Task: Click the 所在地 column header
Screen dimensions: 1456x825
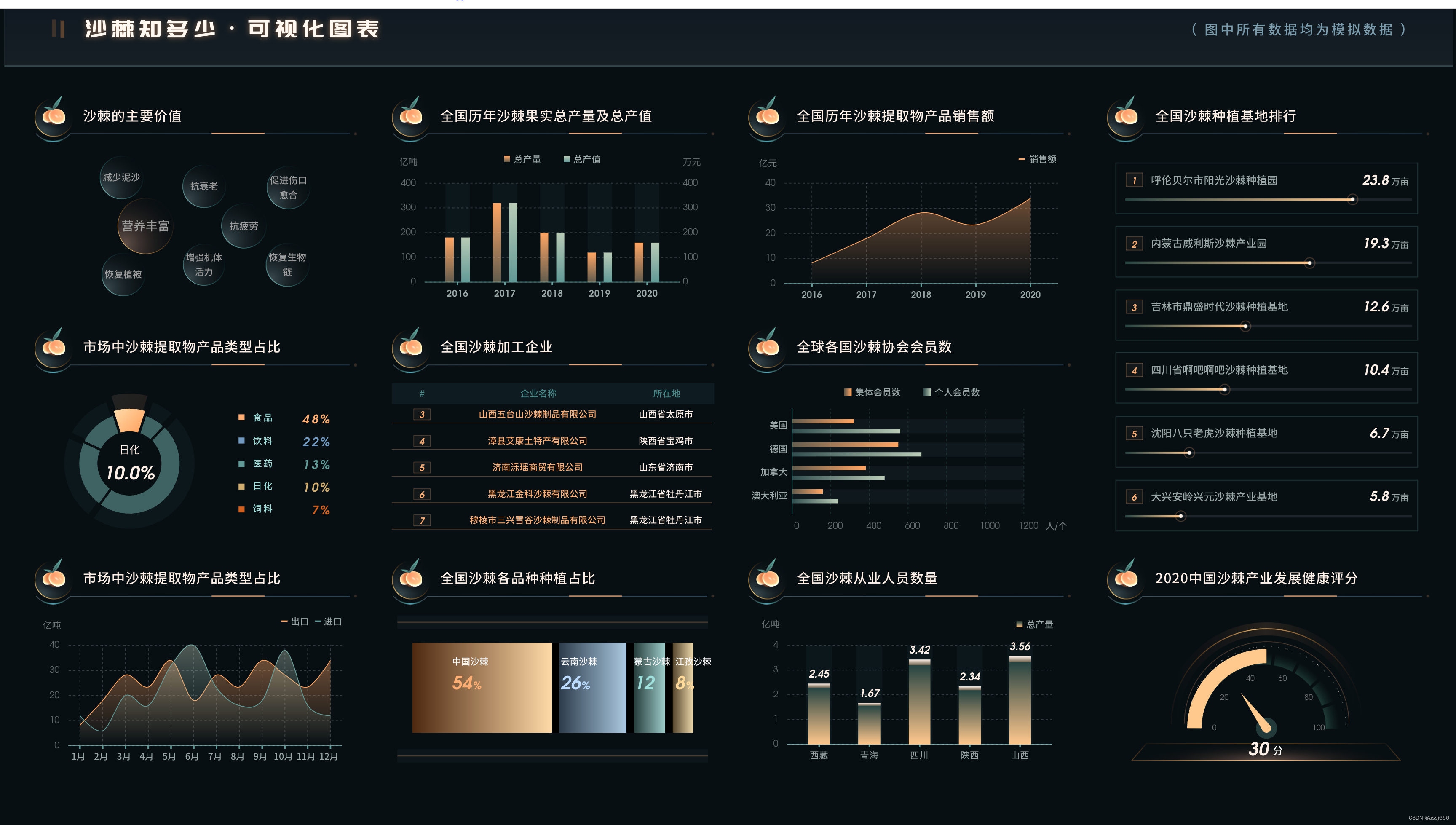Action: coord(666,393)
